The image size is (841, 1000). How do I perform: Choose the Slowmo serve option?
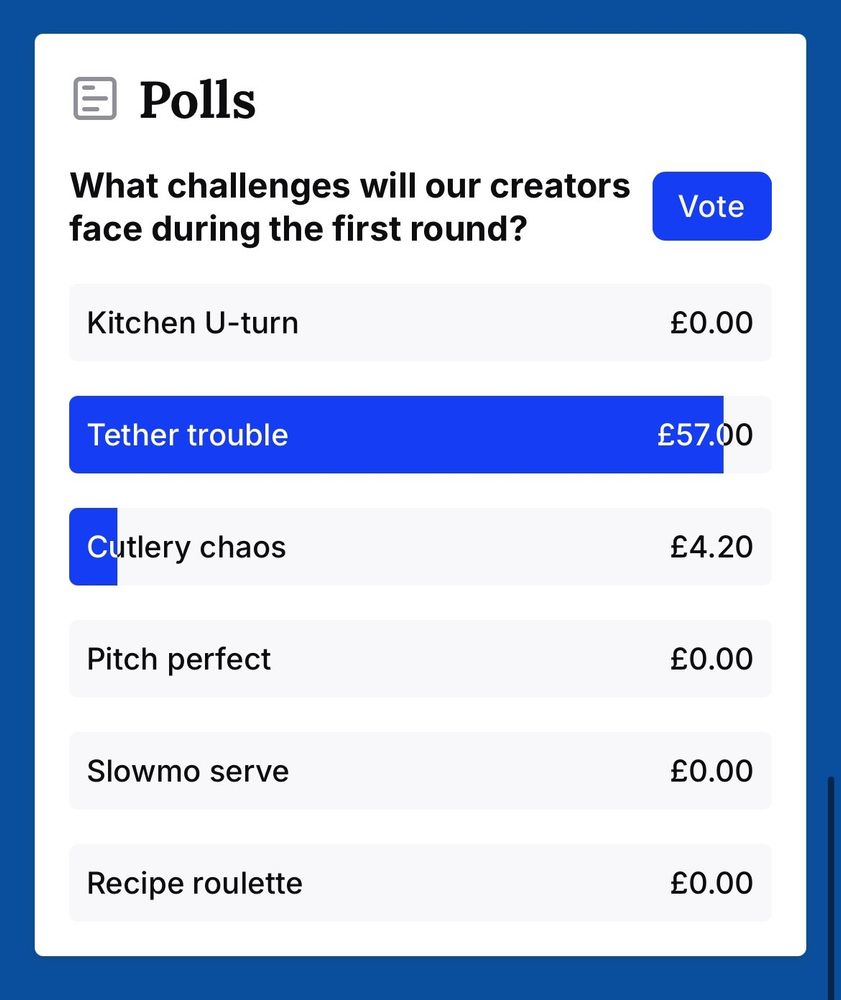point(420,771)
